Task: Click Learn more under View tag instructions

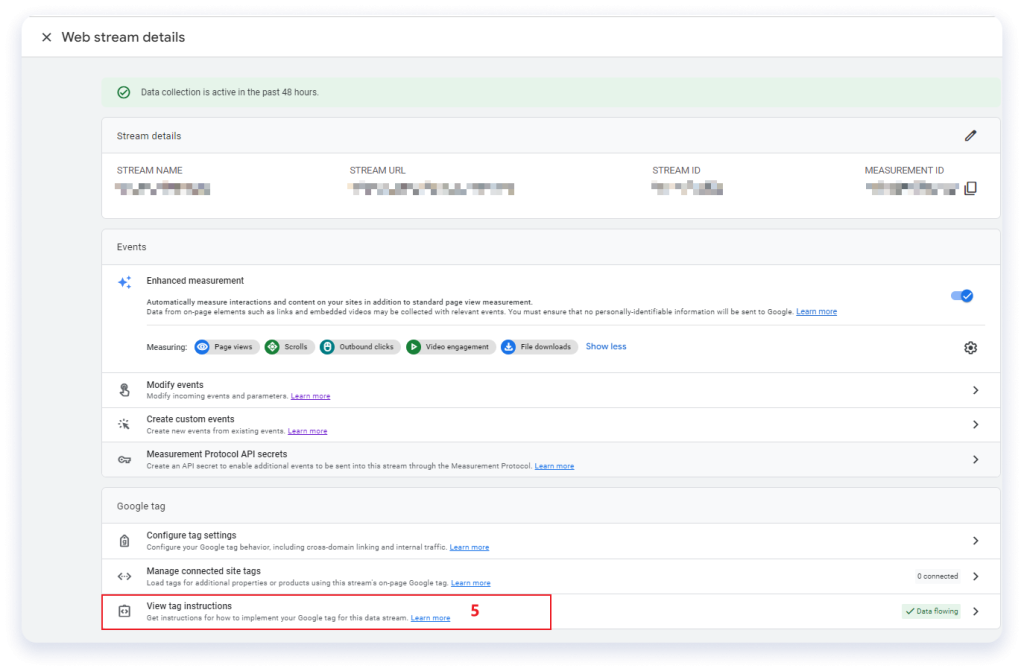Action: pyautogui.click(x=430, y=617)
